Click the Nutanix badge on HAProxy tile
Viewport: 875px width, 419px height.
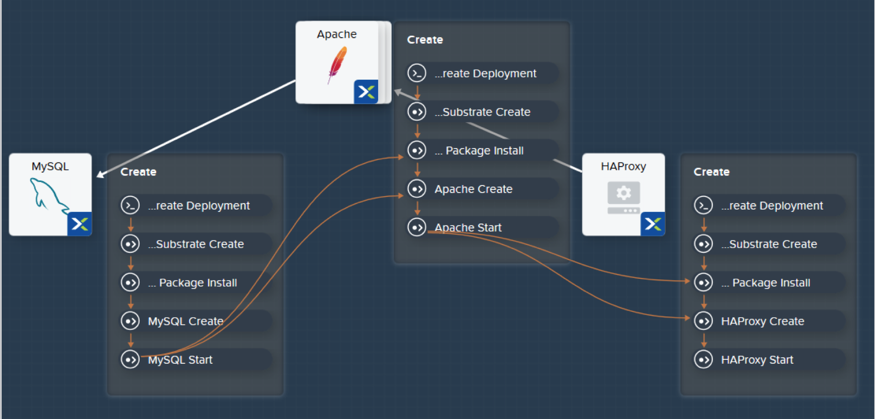(x=653, y=224)
